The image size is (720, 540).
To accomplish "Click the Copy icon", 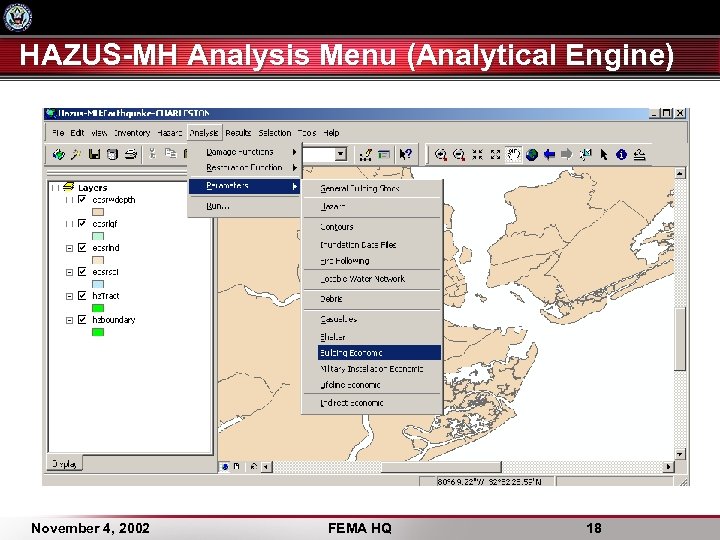I will [x=170, y=153].
